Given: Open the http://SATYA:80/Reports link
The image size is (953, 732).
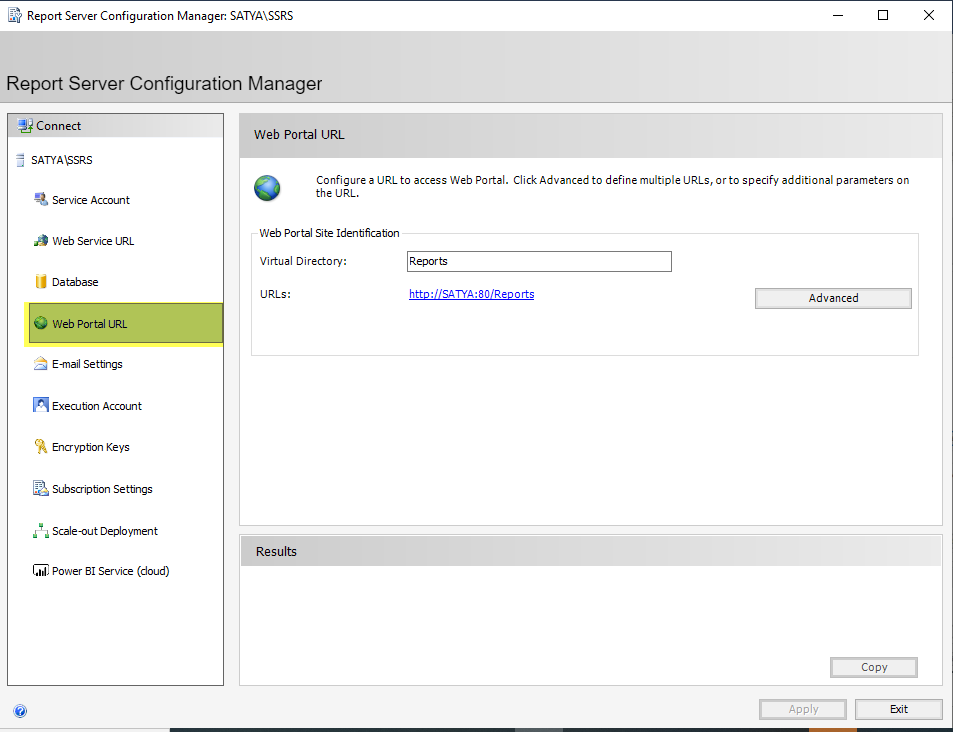Looking at the screenshot, I should 471,294.
